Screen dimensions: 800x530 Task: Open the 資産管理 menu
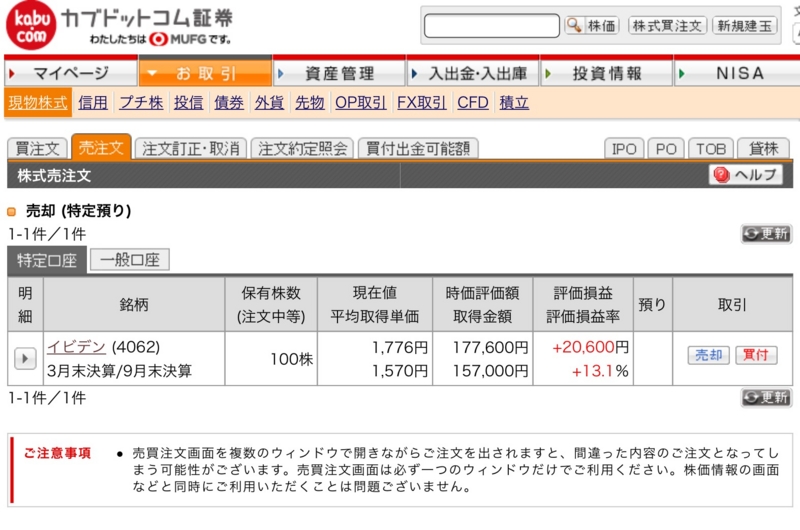click(339, 73)
